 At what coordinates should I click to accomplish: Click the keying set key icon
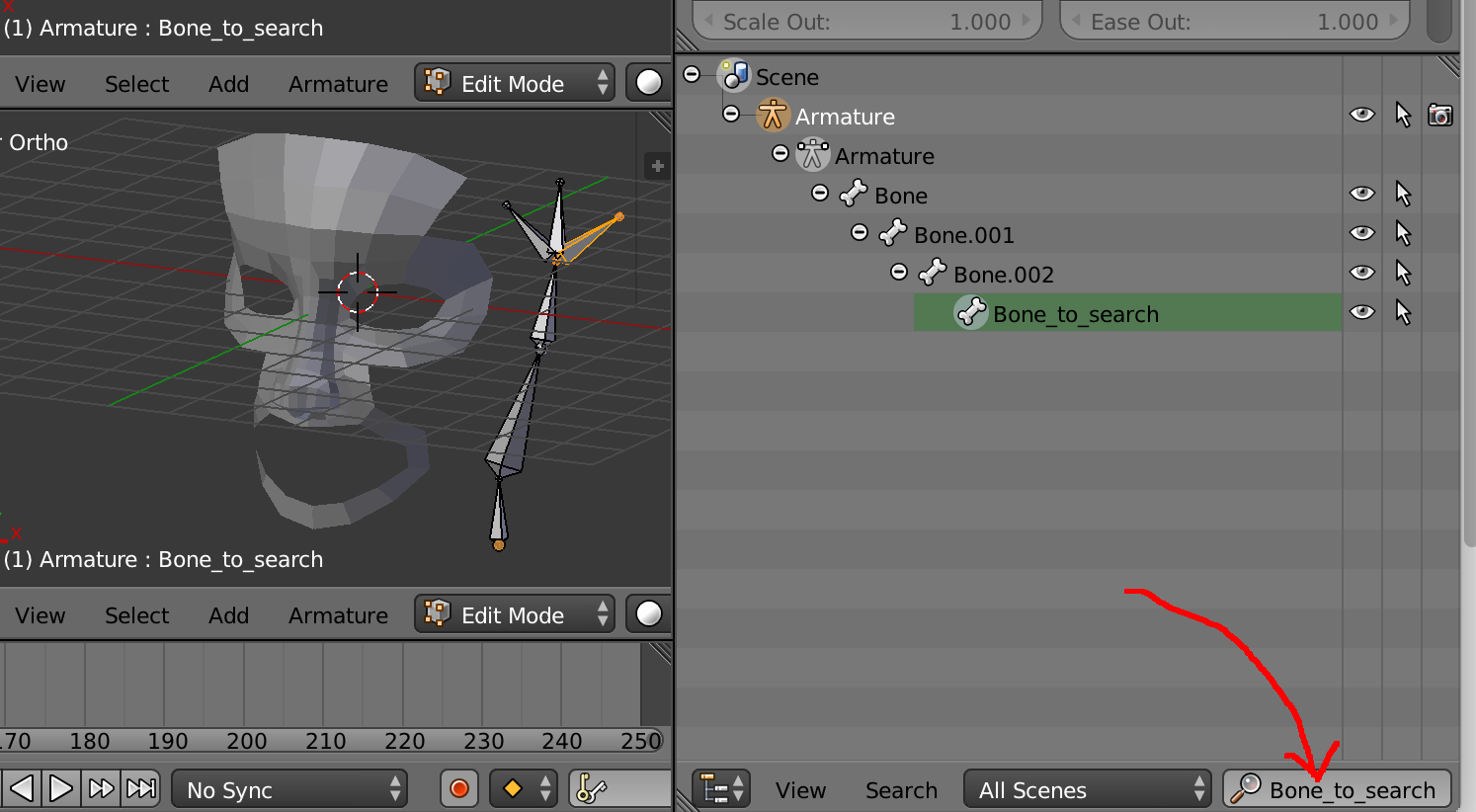pyautogui.click(x=593, y=789)
